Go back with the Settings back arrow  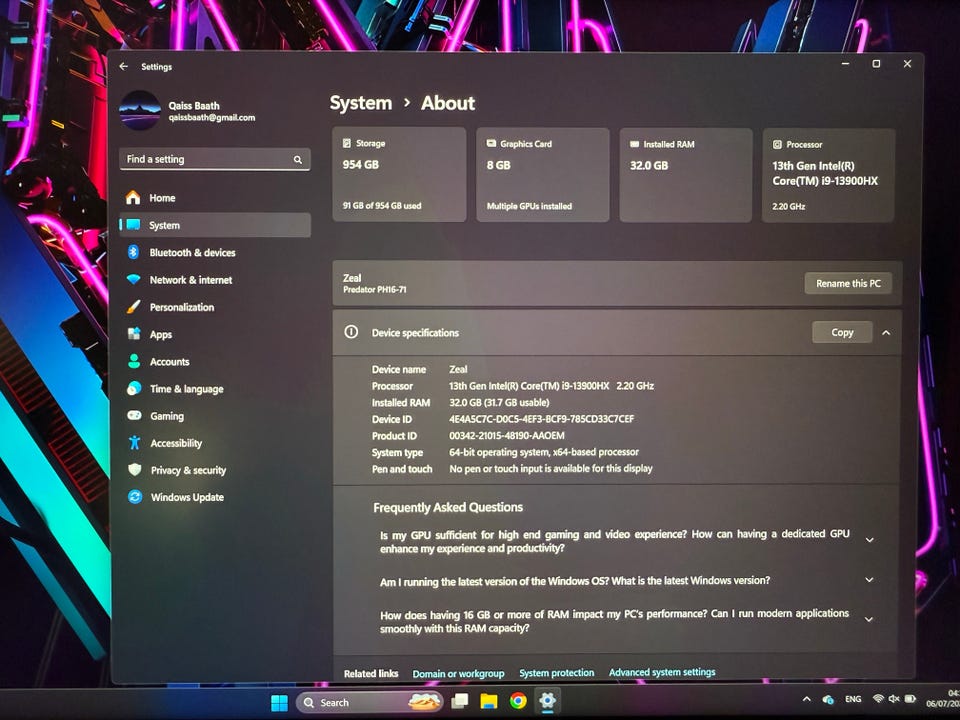(x=124, y=66)
